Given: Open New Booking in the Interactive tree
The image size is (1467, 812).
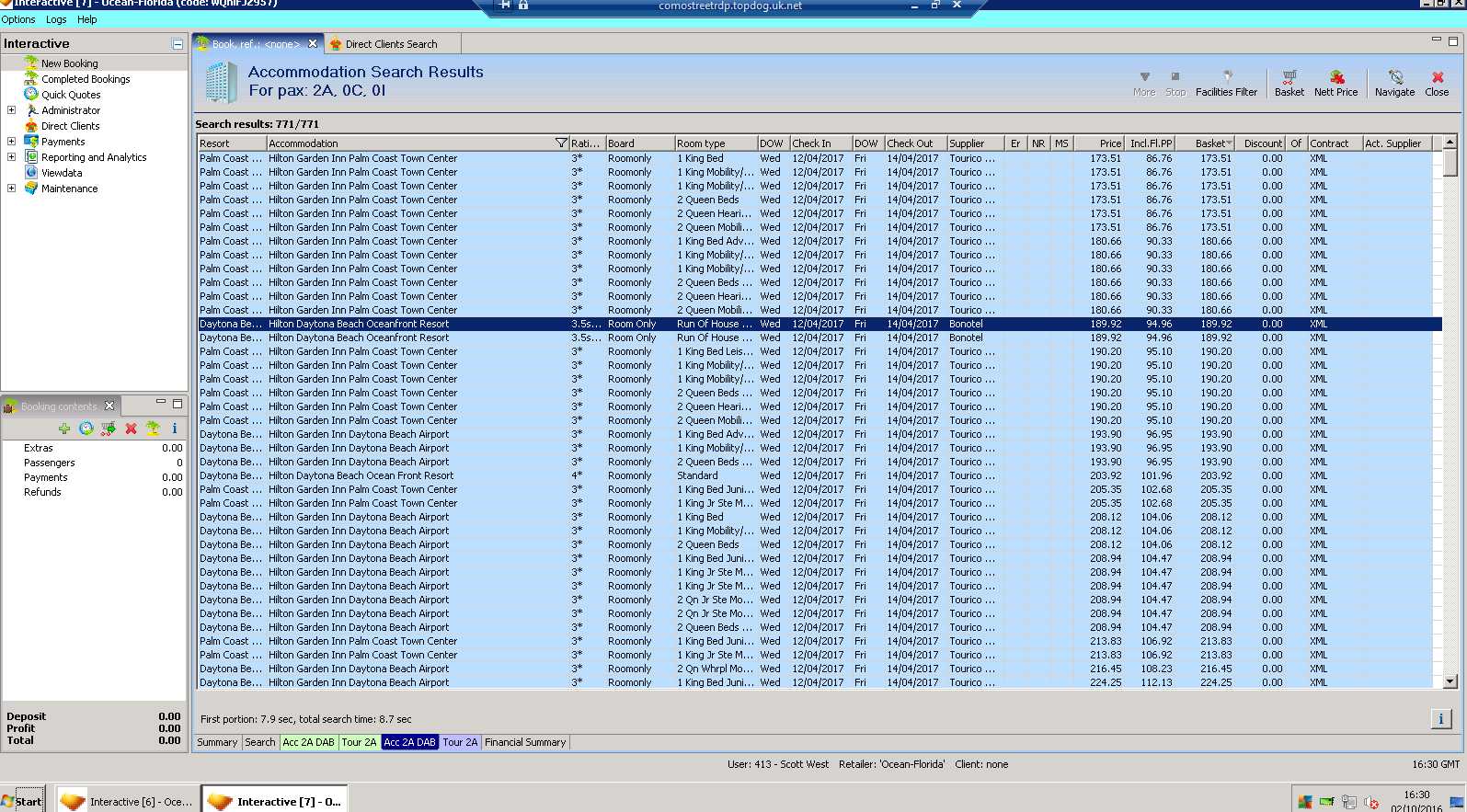Looking at the screenshot, I should pos(69,63).
